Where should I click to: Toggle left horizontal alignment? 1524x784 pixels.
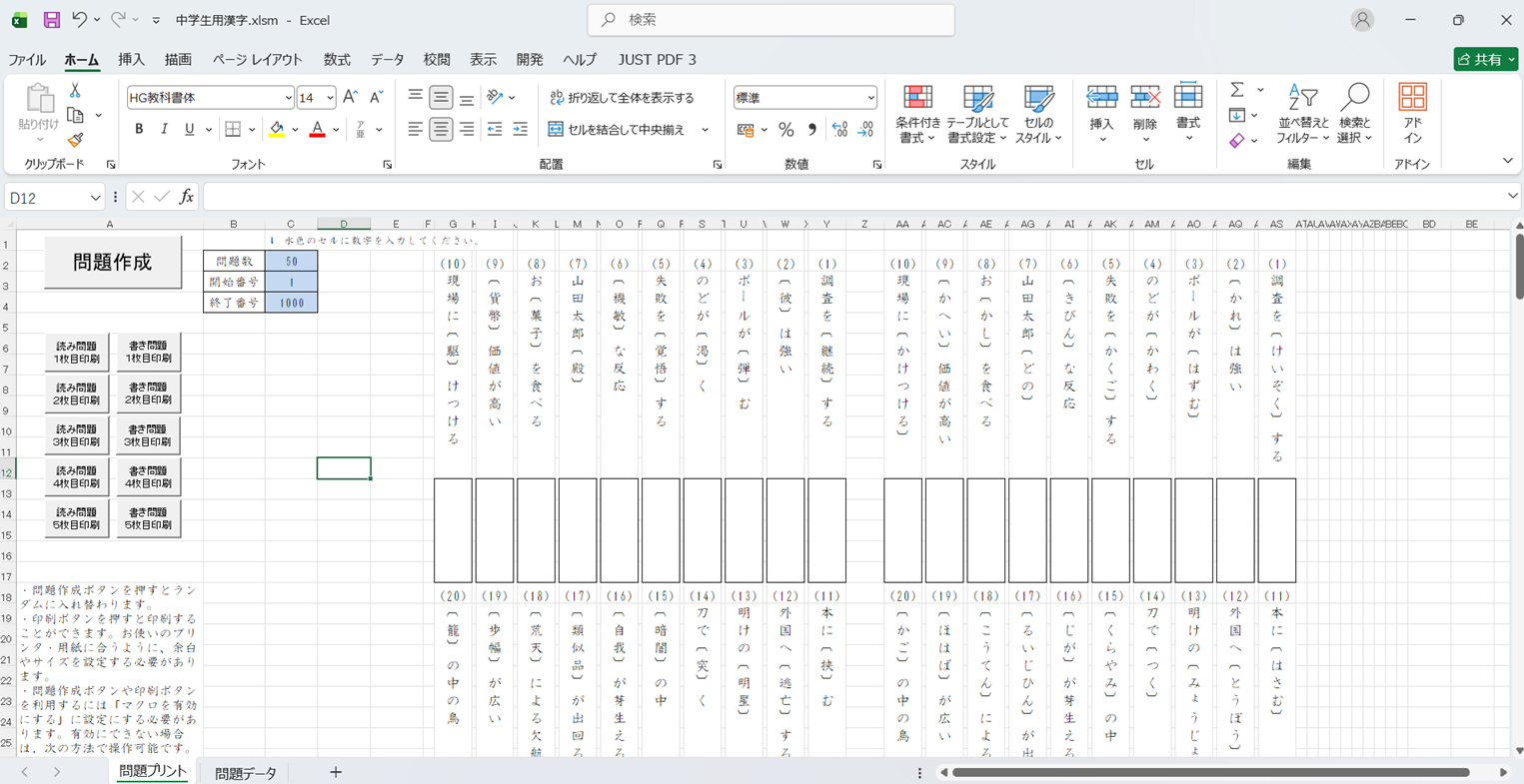pyautogui.click(x=416, y=129)
